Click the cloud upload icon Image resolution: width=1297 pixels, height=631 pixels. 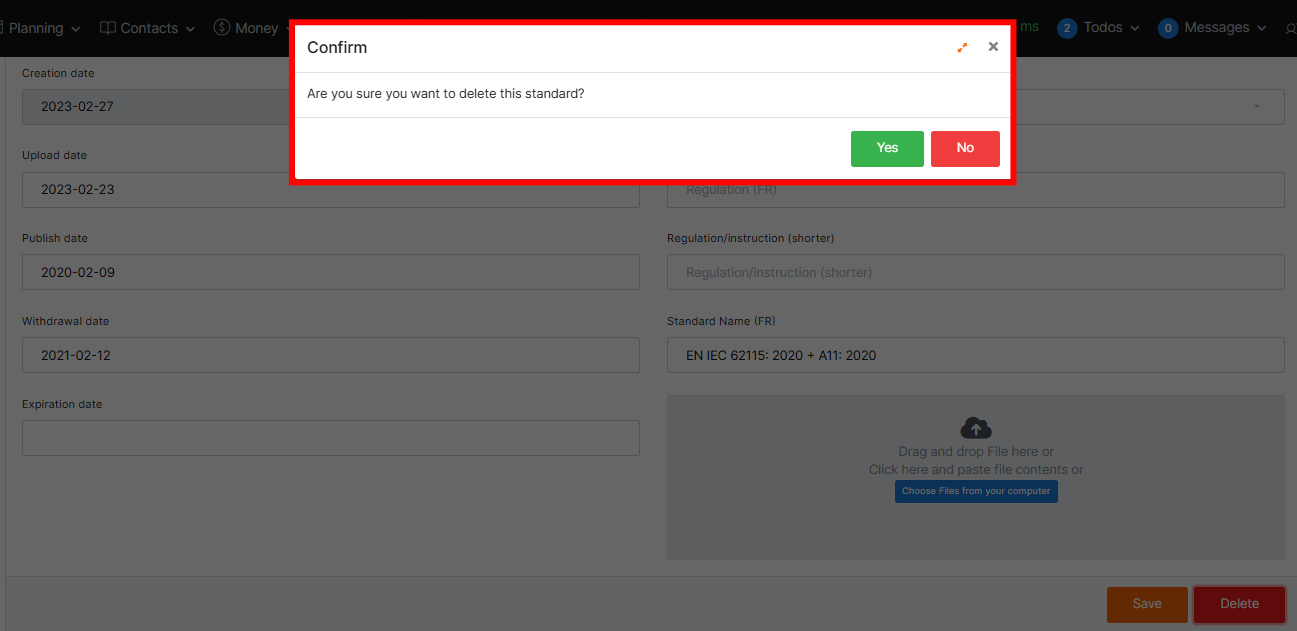click(x=976, y=428)
